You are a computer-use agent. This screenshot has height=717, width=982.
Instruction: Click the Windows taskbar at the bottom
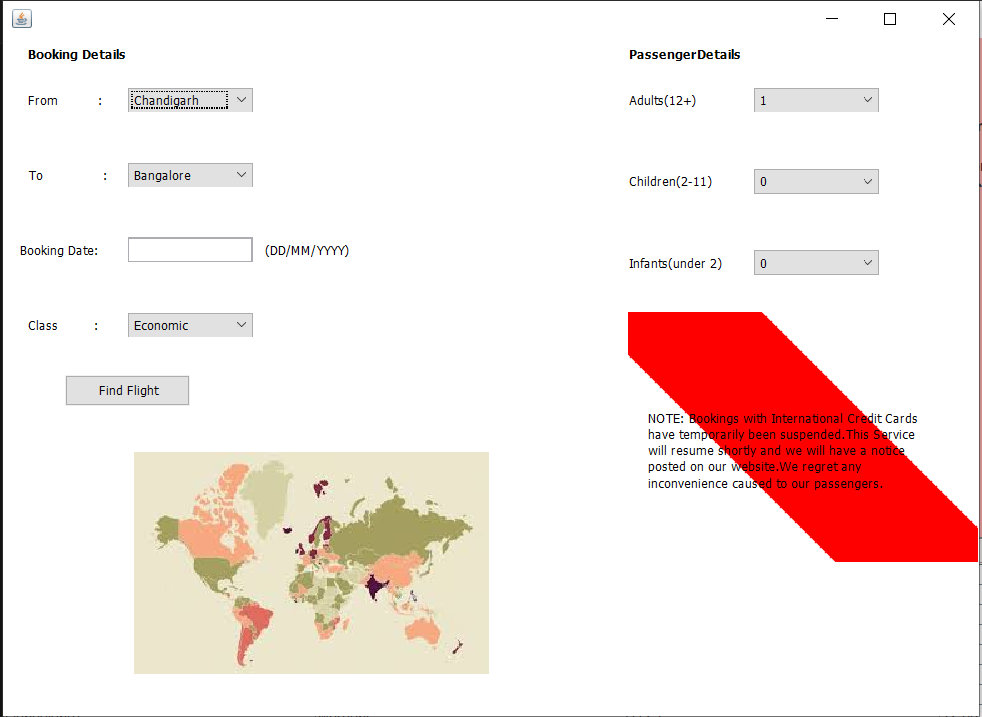point(491,712)
